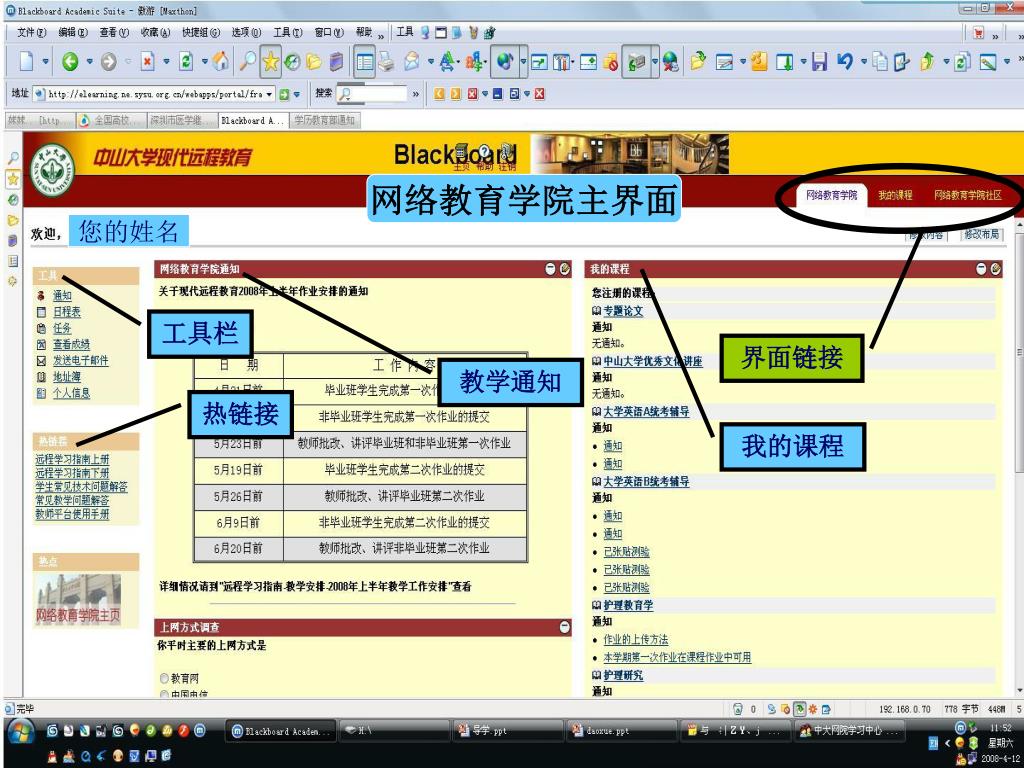Edit the 网络教育学院通知 module with its pencil icon
1024x768 pixels.
(x=565, y=269)
